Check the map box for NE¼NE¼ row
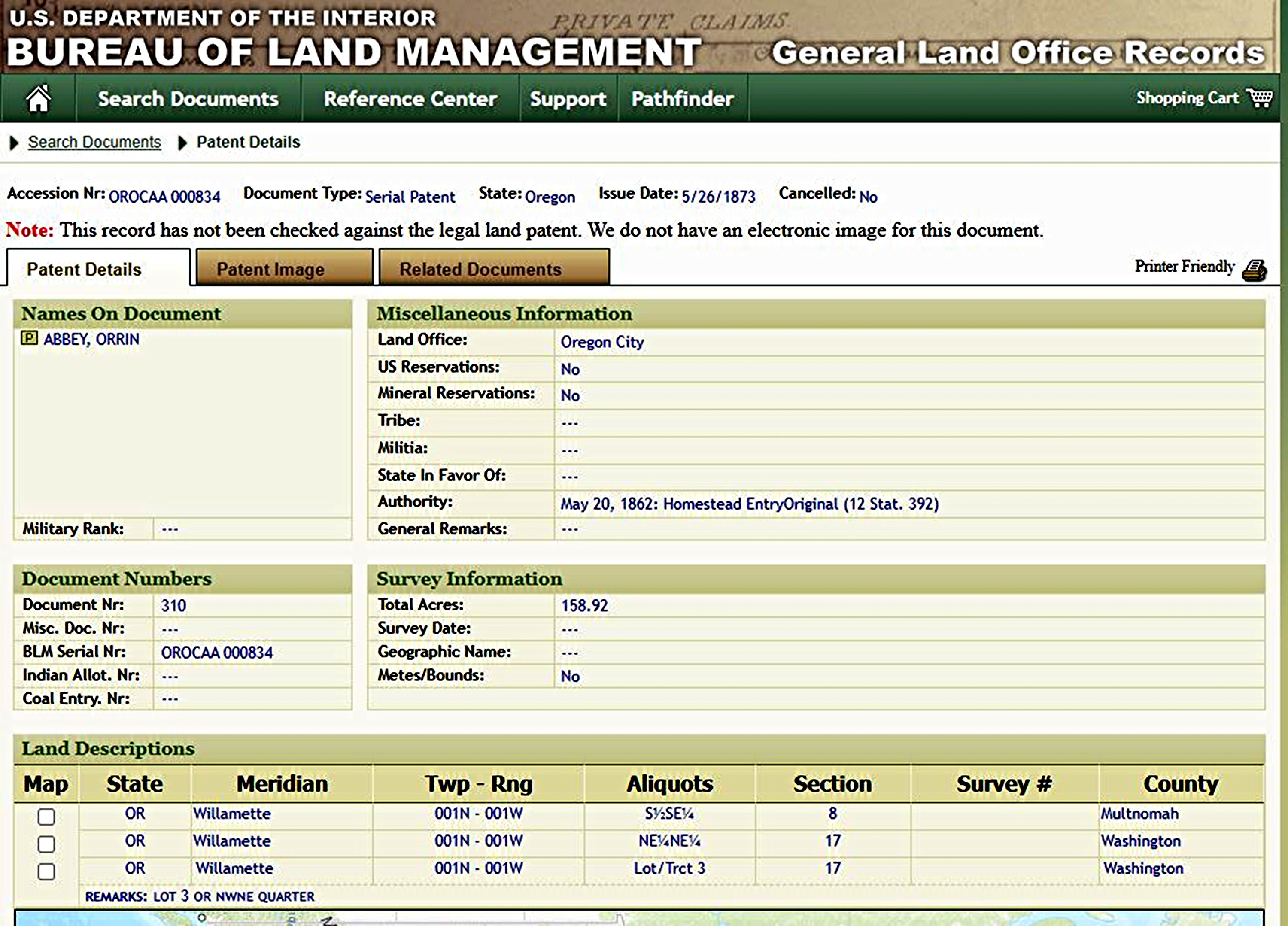 coord(46,844)
